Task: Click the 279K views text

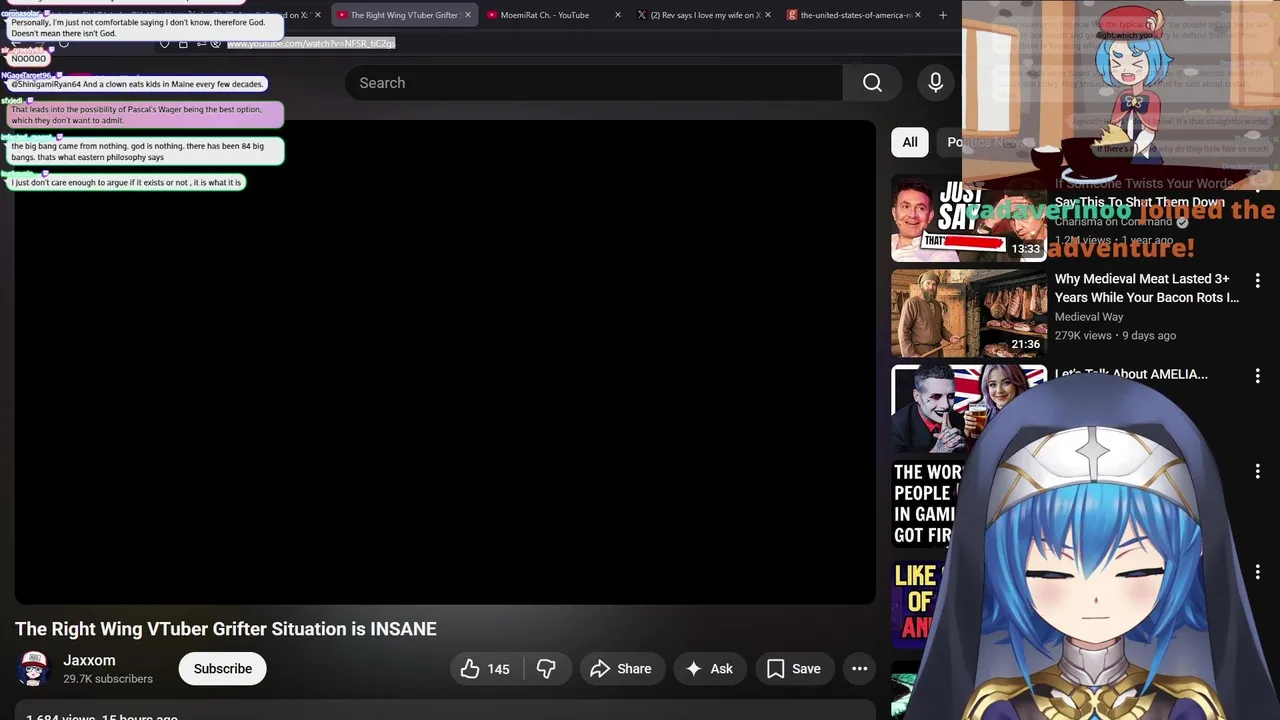Action: (1083, 336)
